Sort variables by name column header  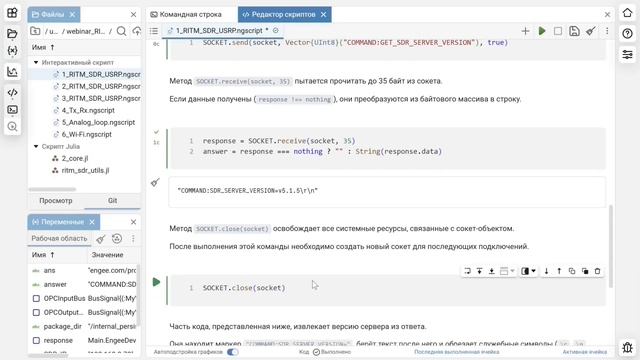click(x=43, y=255)
